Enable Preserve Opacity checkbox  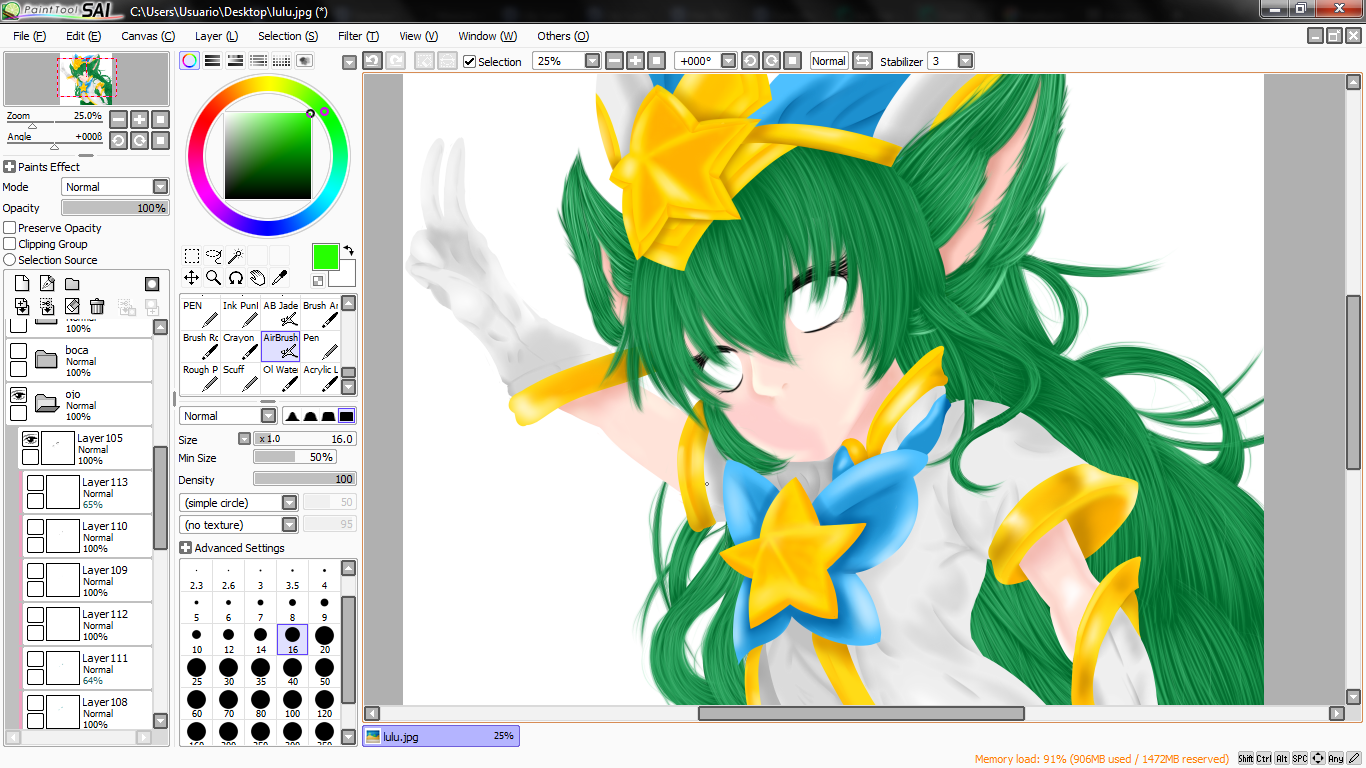10,228
